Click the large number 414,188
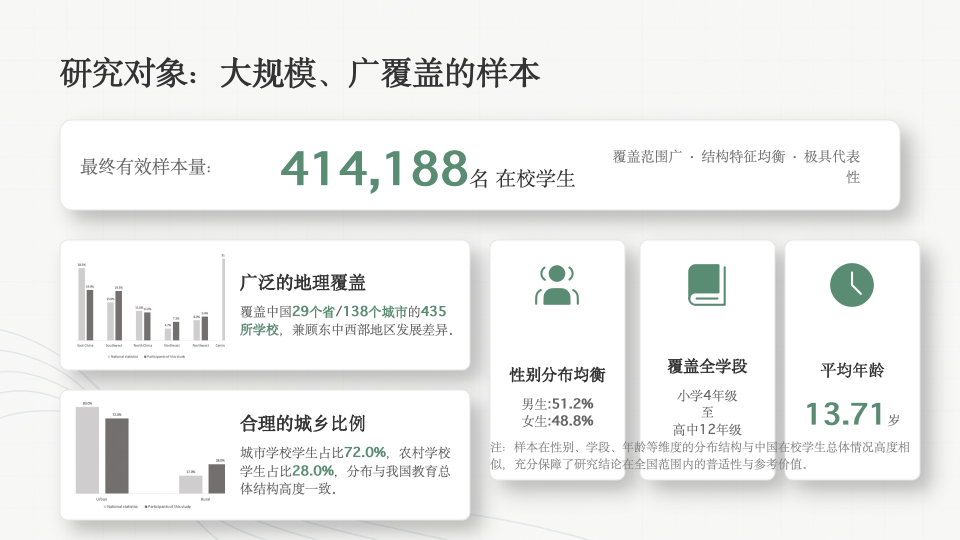The image size is (960, 540). (x=375, y=168)
